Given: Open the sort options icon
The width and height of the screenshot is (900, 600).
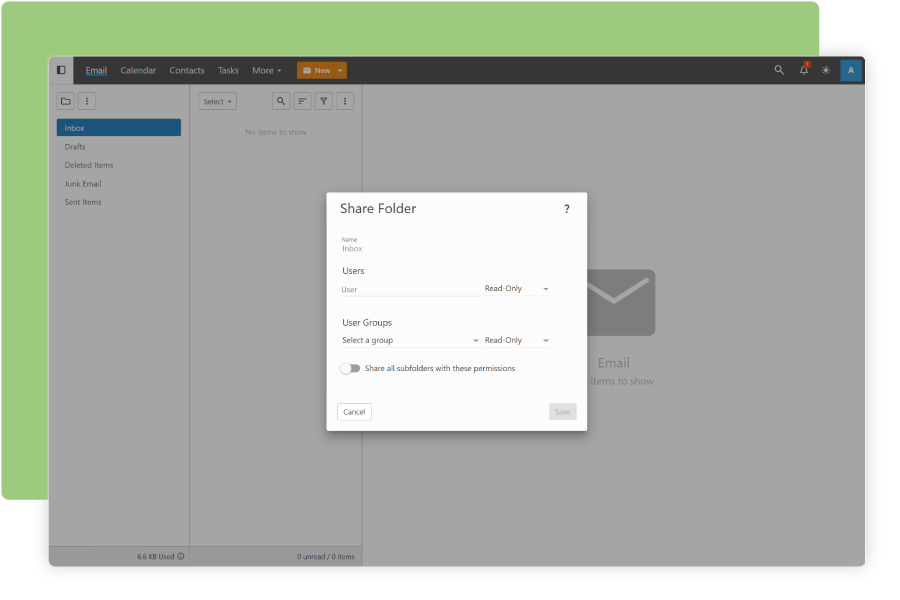Looking at the screenshot, I should click(302, 101).
